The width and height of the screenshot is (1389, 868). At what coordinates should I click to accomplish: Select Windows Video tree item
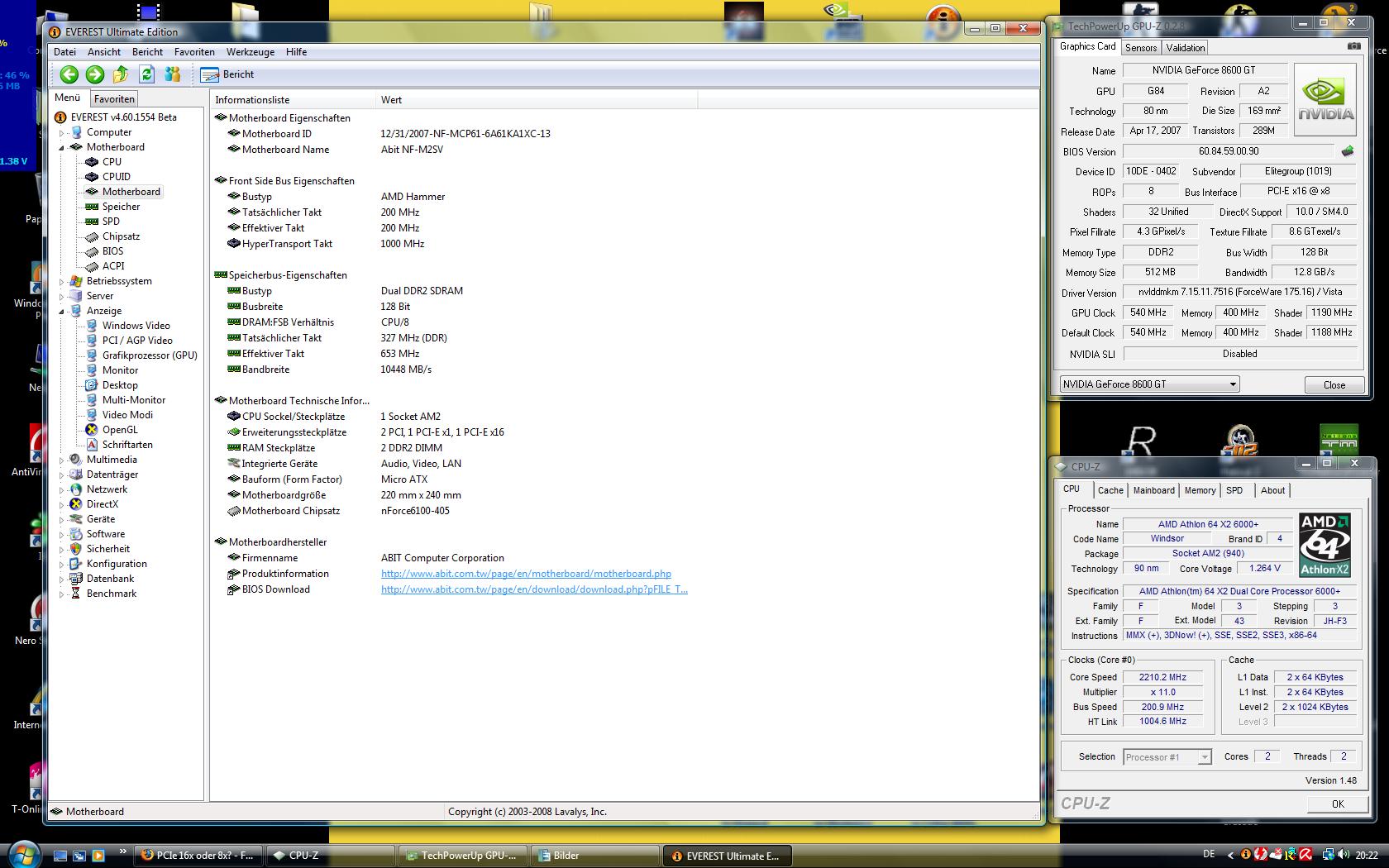[x=136, y=326]
